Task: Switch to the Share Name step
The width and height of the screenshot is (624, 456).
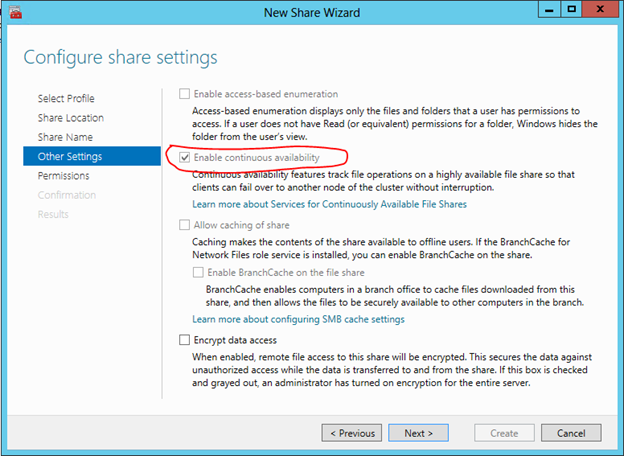Action: point(67,137)
